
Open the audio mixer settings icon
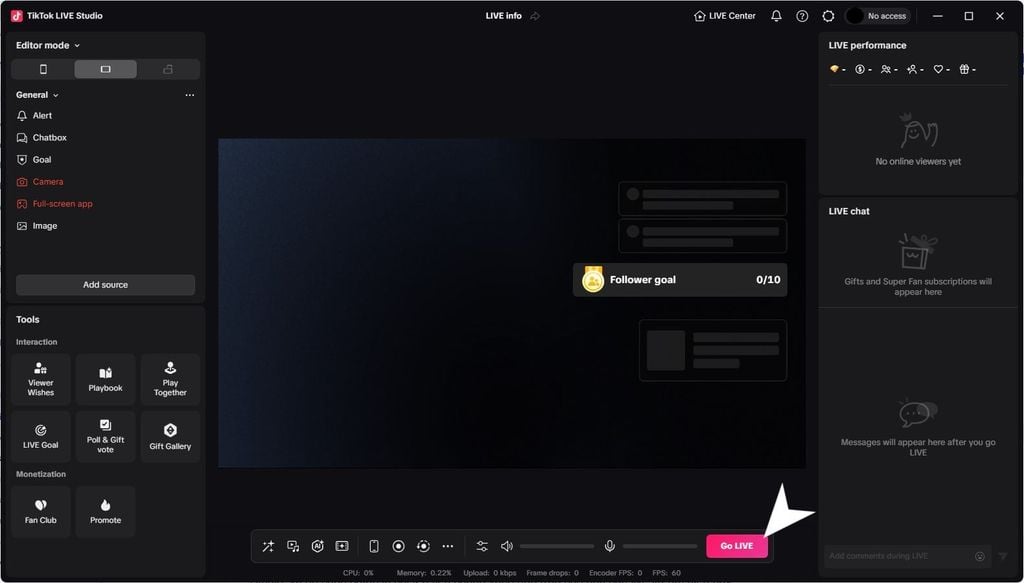tap(481, 546)
